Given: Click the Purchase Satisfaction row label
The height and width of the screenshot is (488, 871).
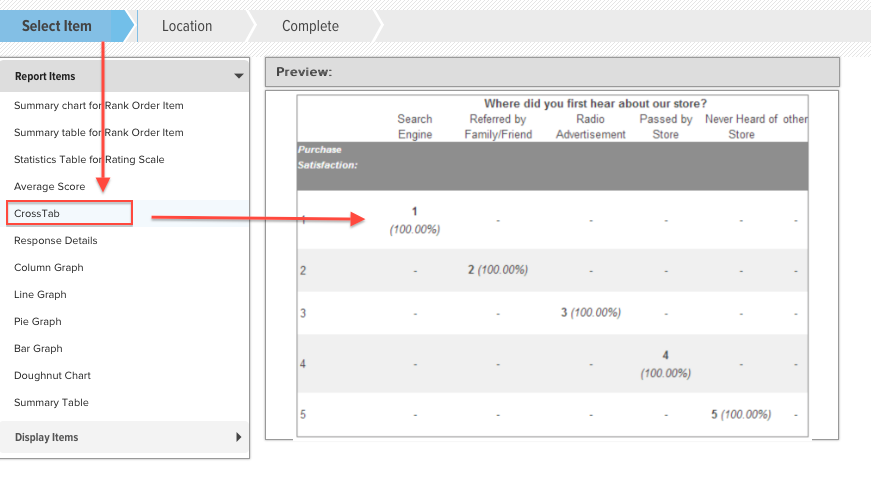Looking at the screenshot, I should 327,157.
